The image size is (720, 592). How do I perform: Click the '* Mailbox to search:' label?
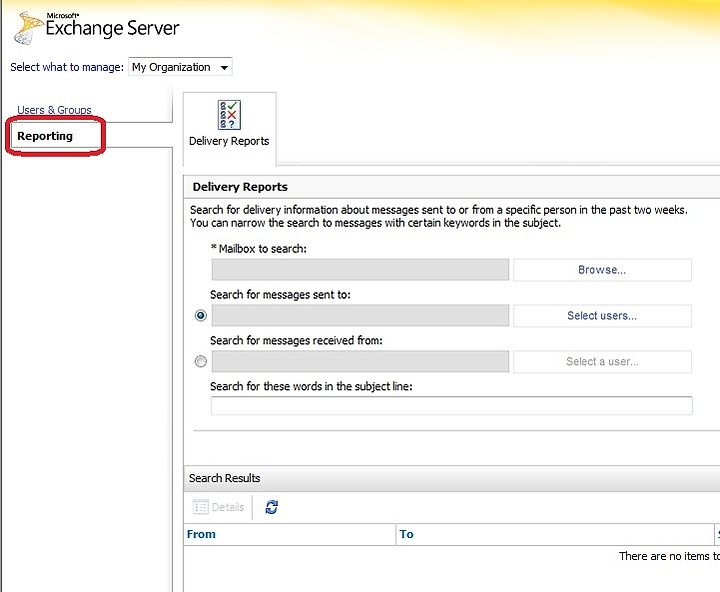tap(259, 248)
